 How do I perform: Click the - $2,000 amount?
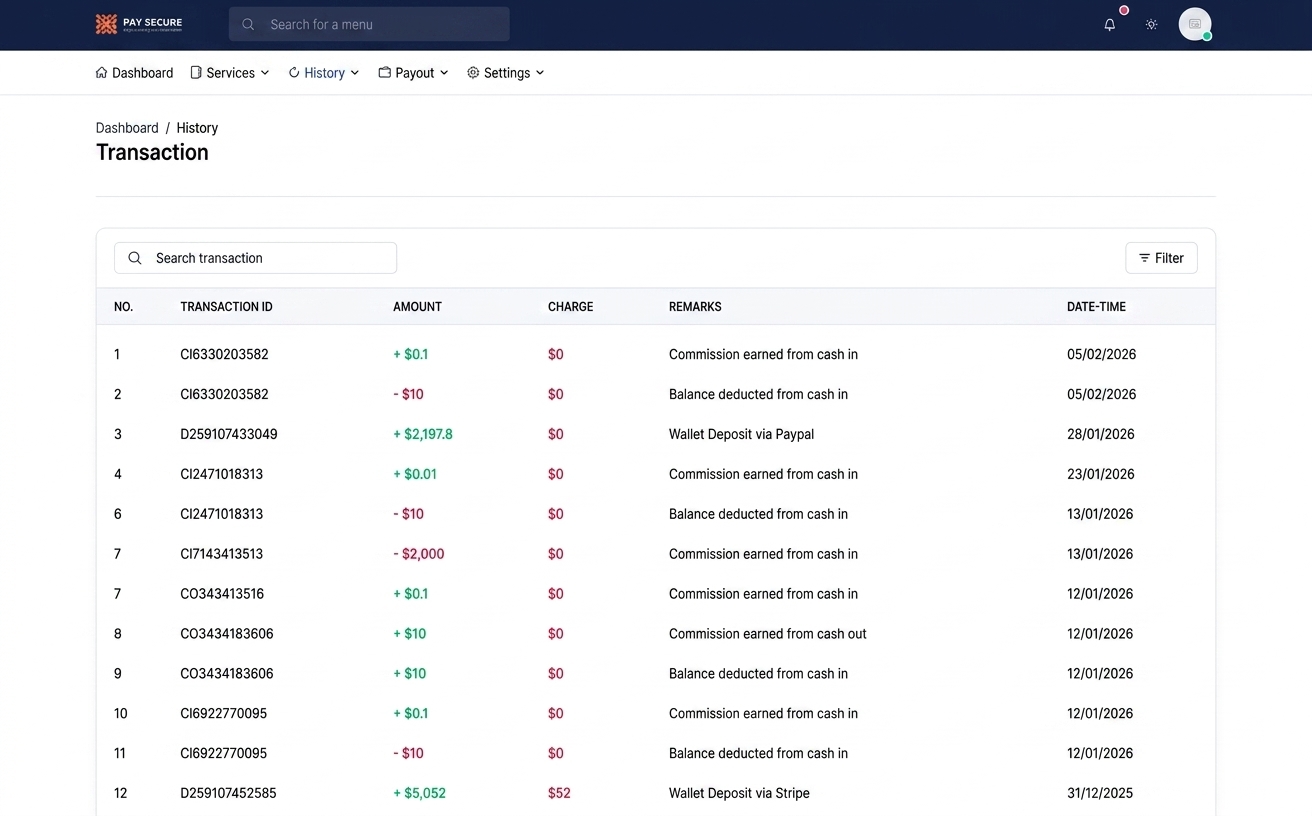419,554
